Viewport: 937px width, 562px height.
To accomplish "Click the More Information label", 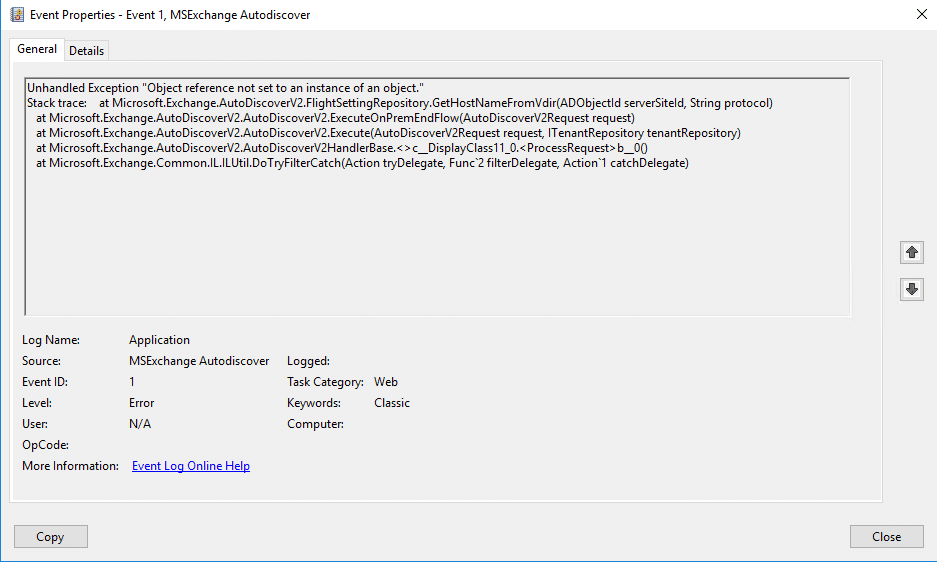I will [x=71, y=466].
